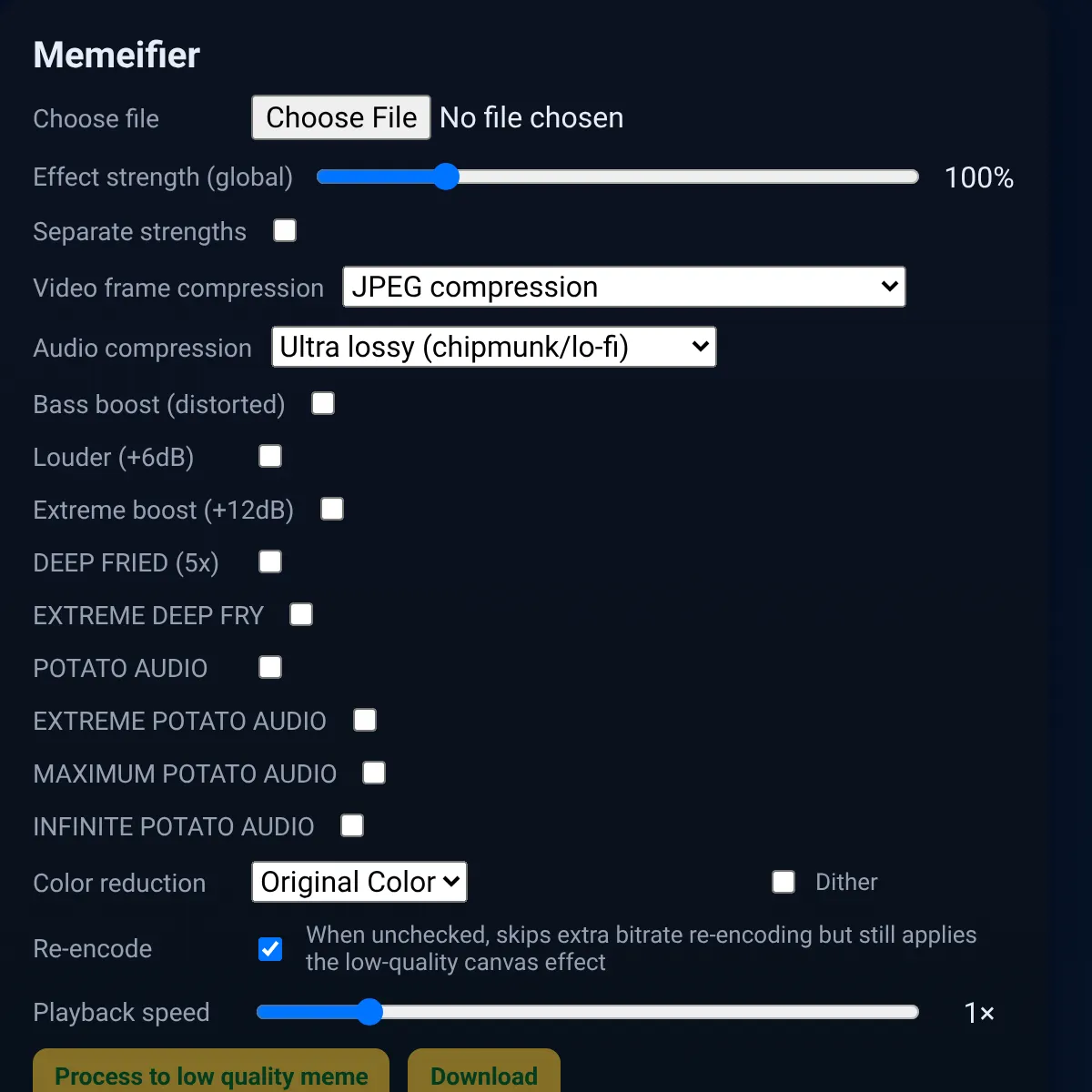Enable Bass boost (distorted) checkbox

(x=323, y=404)
